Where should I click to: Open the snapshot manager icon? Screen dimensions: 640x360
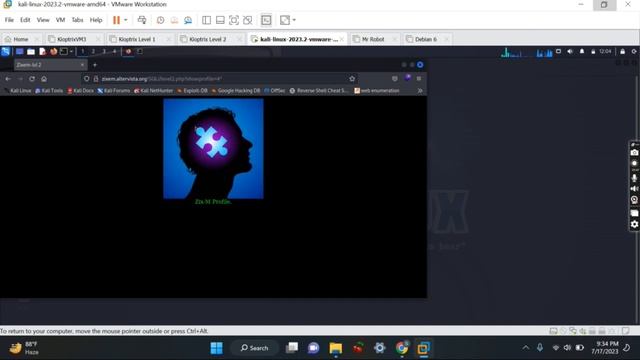coord(188,20)
